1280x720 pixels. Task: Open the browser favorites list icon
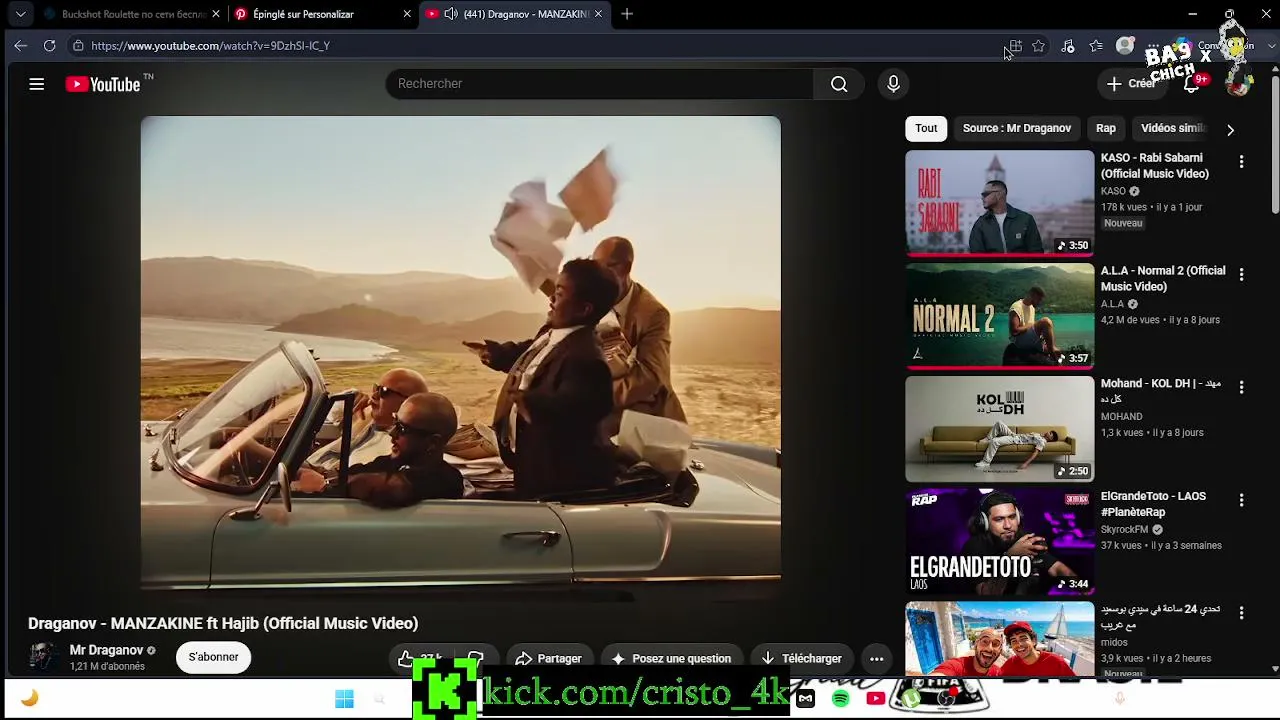pos(1096,46)
